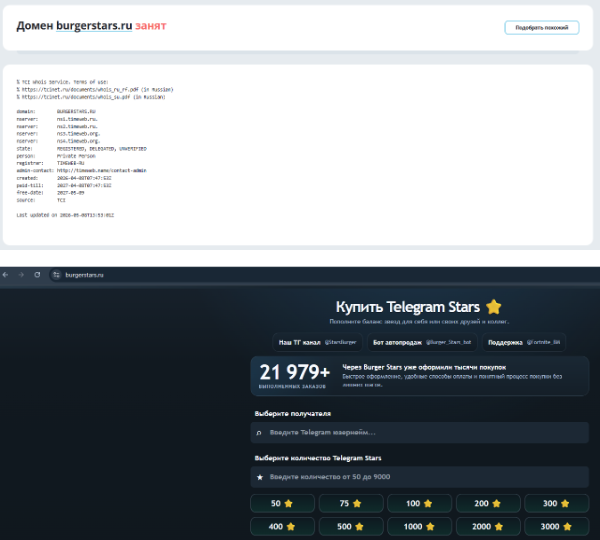
Task: Click the 'Last updated on' line
Action: pyautogui.click(x=65, y=215)
